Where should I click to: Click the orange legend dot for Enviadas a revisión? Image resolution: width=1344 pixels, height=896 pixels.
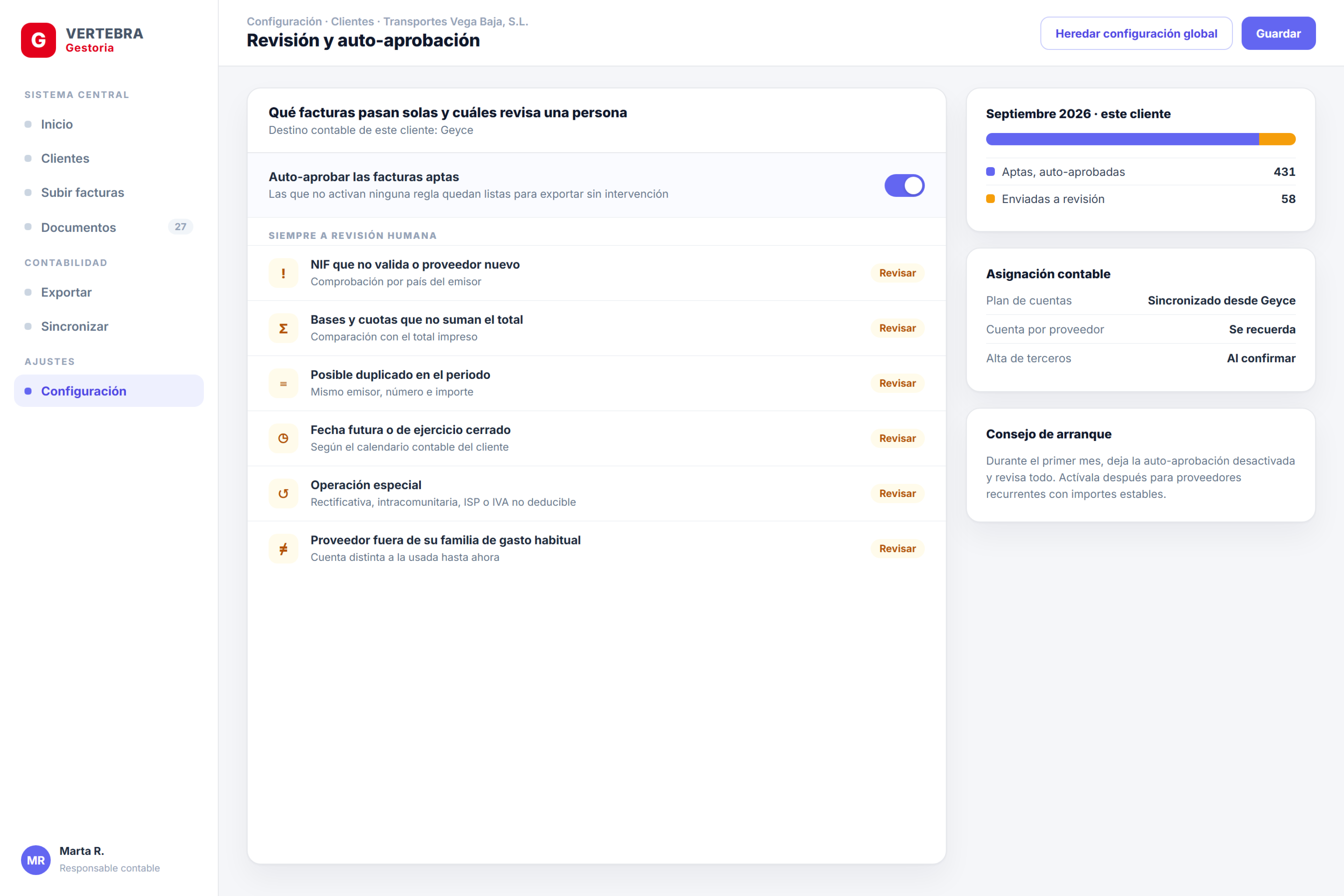(991, 199)
